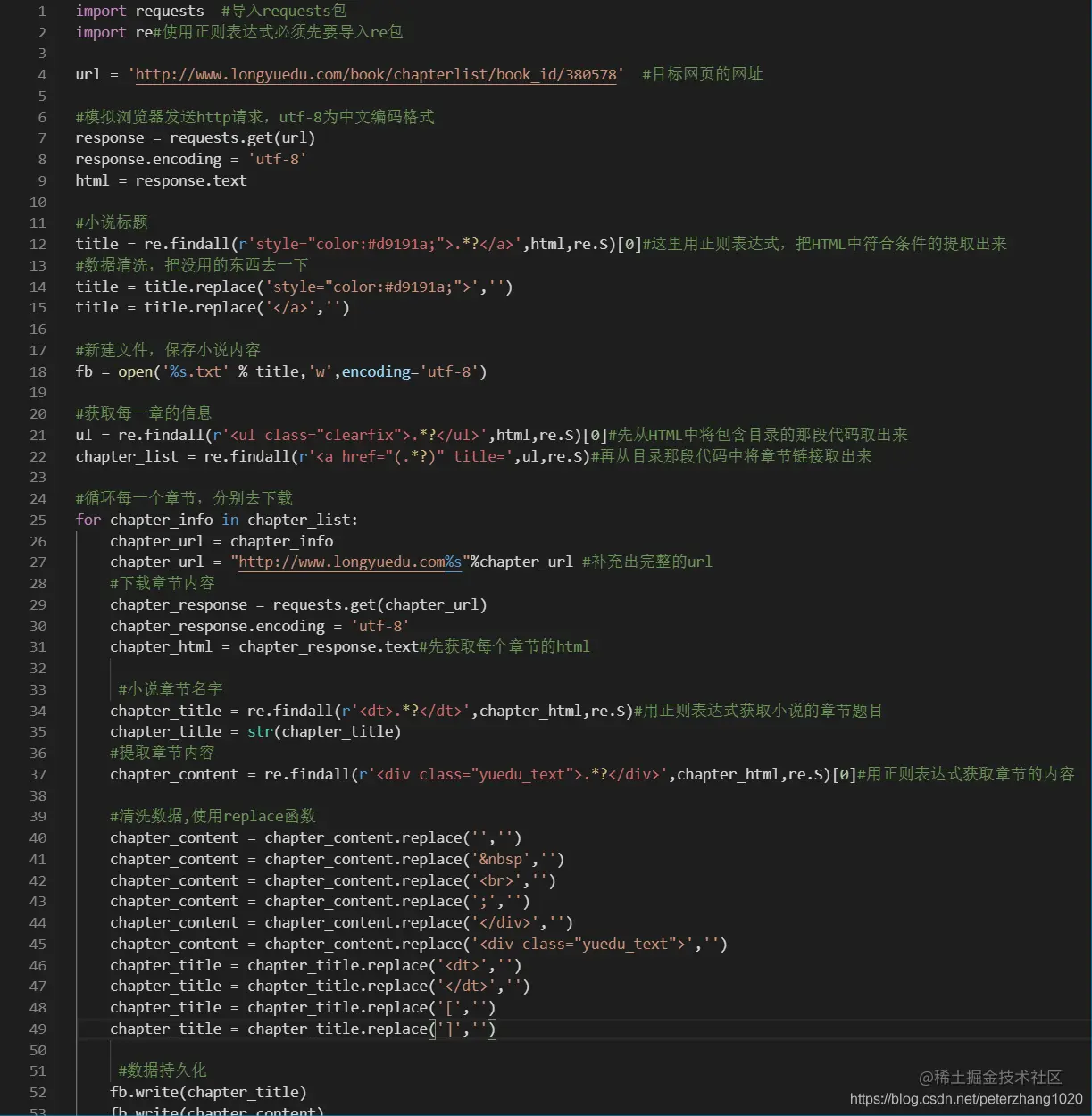Click 'chapter_content = re.findall' on line 37
The image size is (1092, 1116).
pos(230,775)
